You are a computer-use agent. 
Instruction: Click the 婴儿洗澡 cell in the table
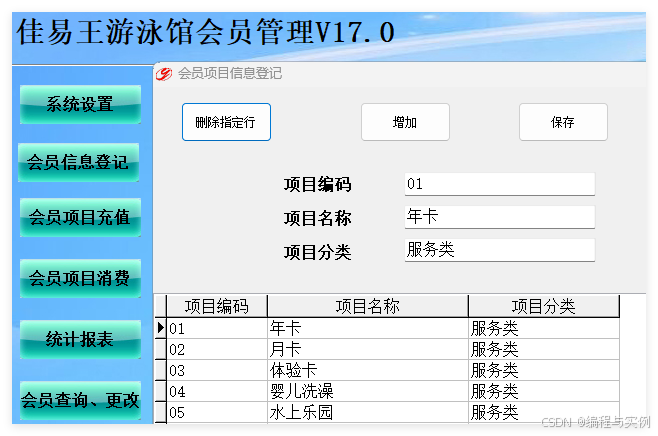[368, 391]
